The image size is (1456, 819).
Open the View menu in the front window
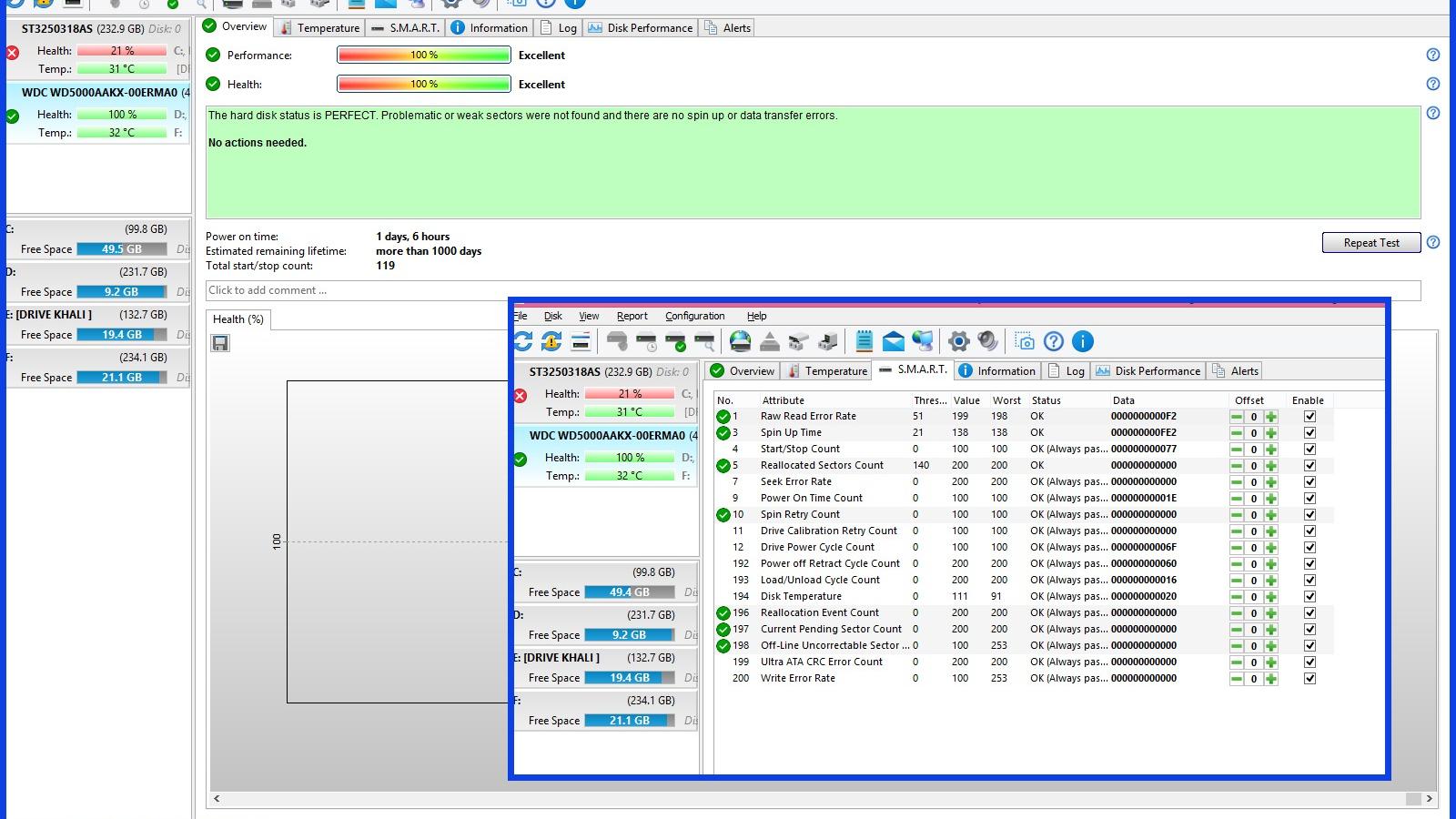coord(589,316)
